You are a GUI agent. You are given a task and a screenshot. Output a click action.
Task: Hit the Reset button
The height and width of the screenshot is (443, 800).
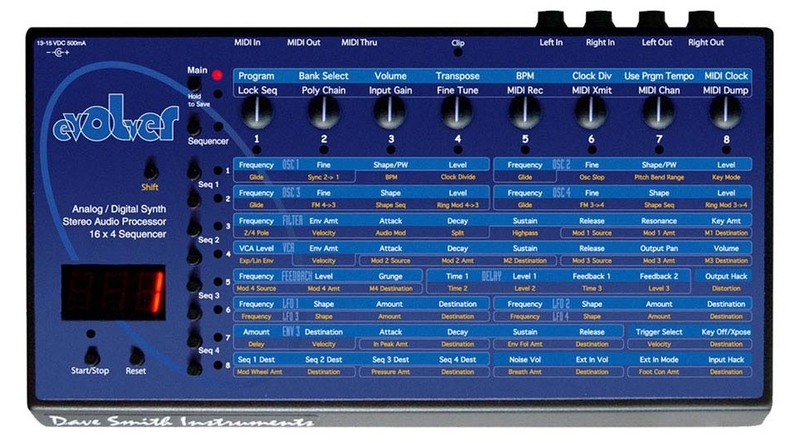(136, 356)
